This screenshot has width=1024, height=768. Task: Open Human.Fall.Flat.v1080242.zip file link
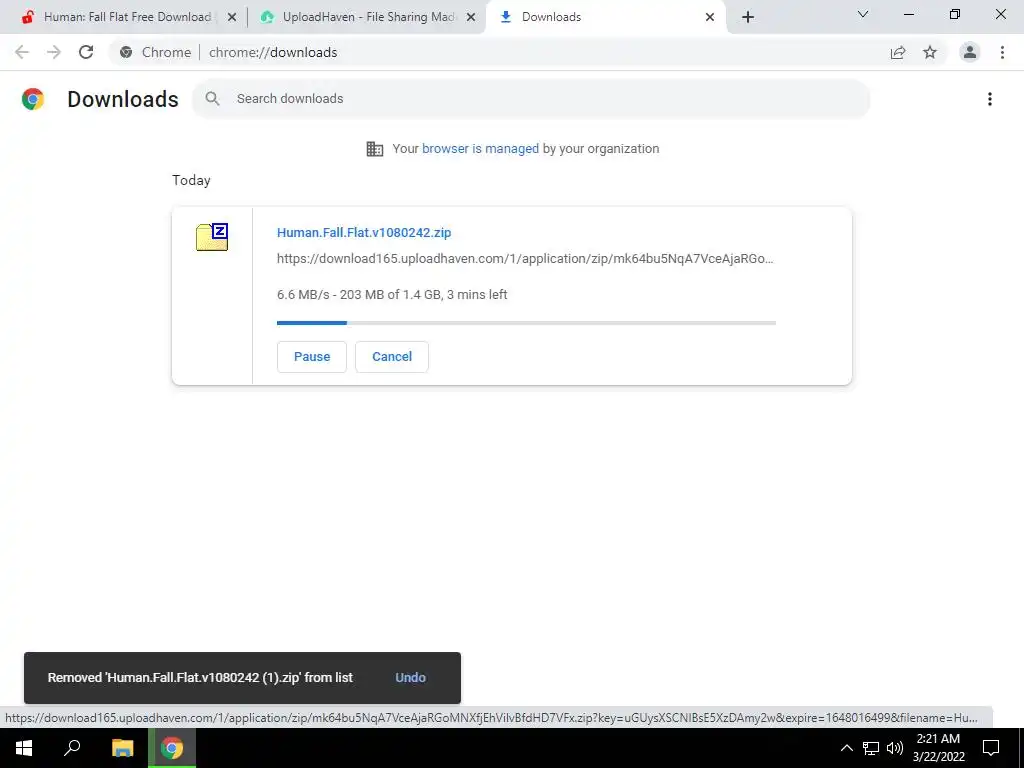pos(364,232)
